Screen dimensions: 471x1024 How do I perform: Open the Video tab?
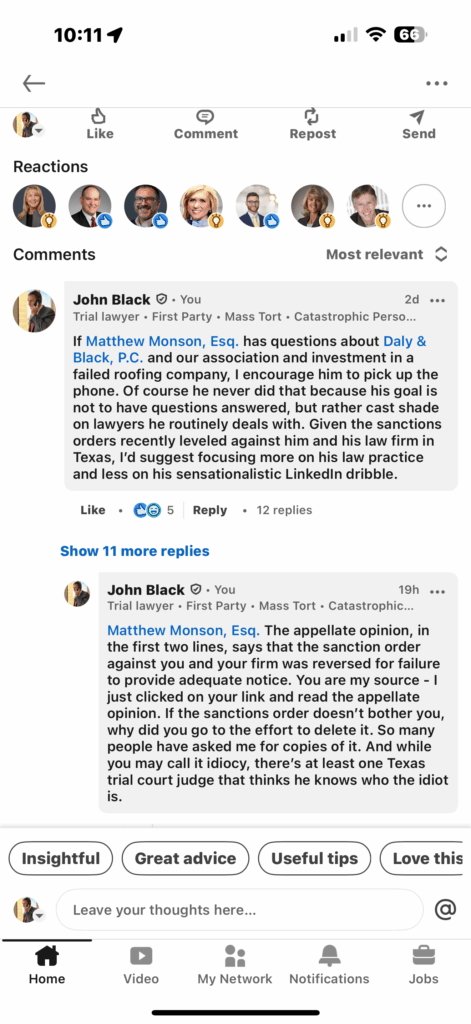coord(141,965)
